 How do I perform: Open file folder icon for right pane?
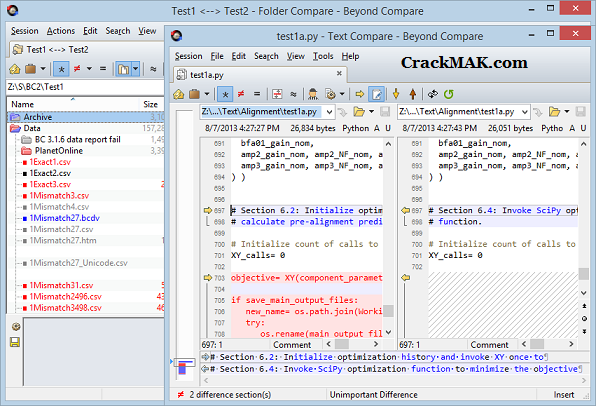click(x=555, y=112)
